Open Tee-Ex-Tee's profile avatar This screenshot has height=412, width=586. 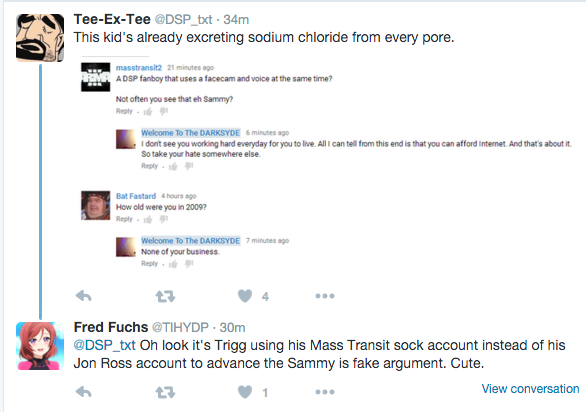point(40,38)
